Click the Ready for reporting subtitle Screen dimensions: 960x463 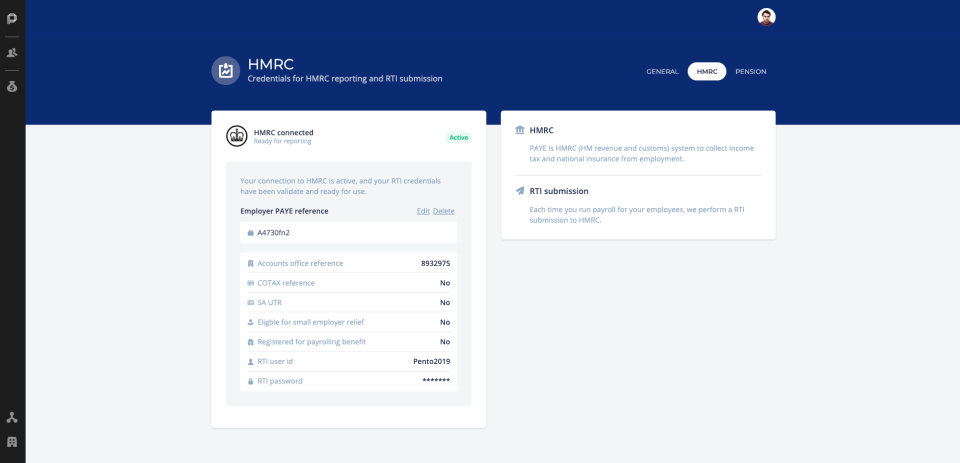click(x=283, y=141)
